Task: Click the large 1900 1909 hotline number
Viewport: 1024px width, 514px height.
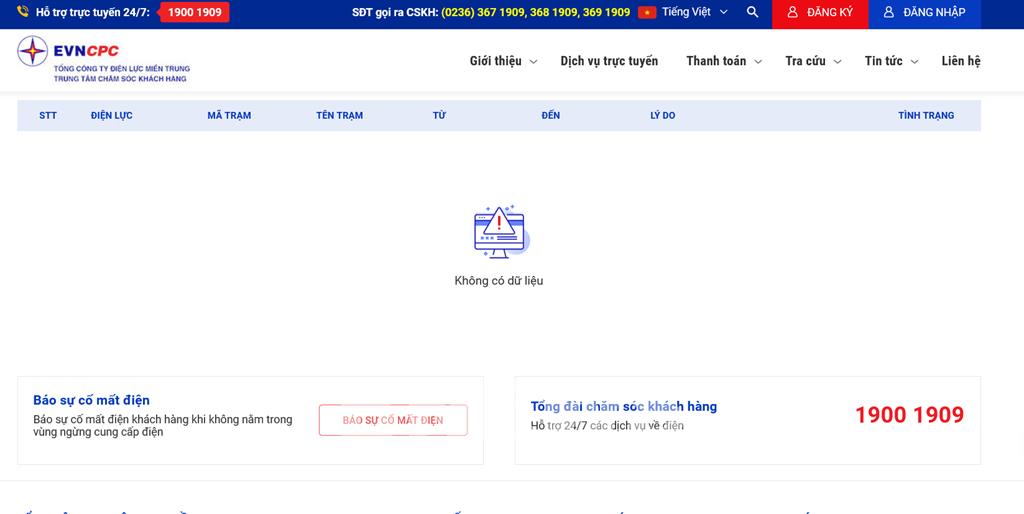Action: [x=909, y=415]
